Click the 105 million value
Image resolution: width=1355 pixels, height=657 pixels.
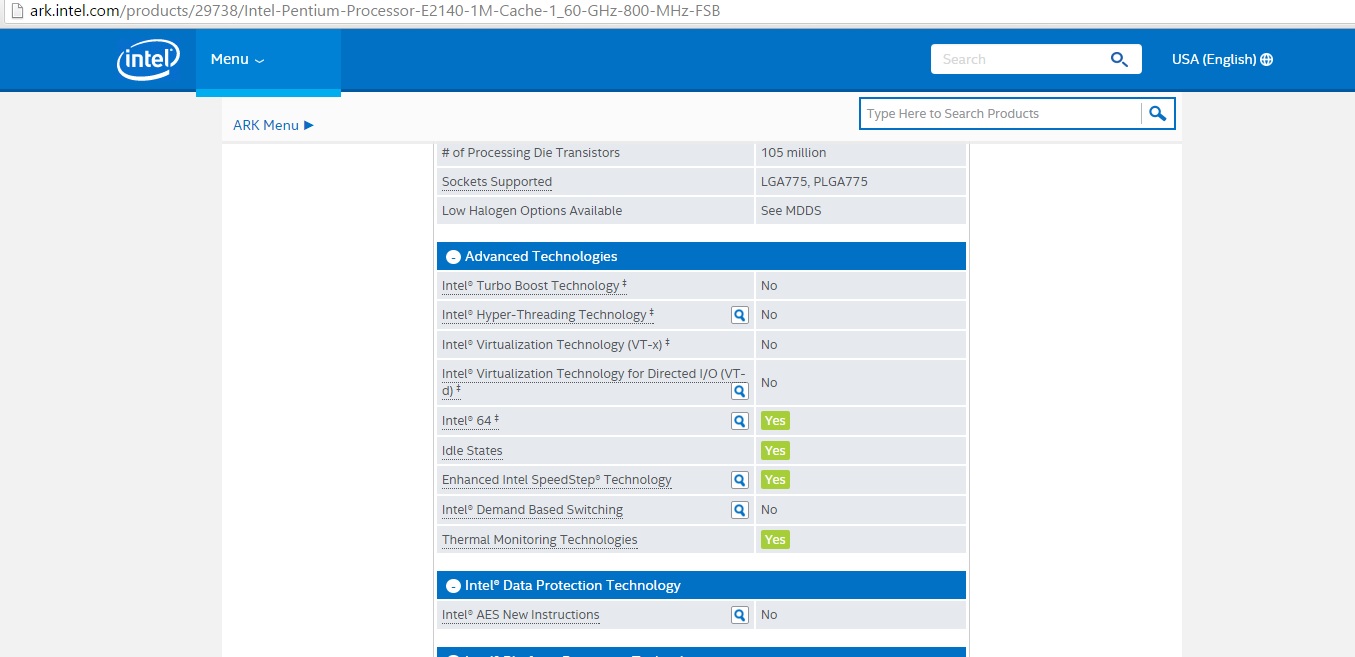[794, 153]
